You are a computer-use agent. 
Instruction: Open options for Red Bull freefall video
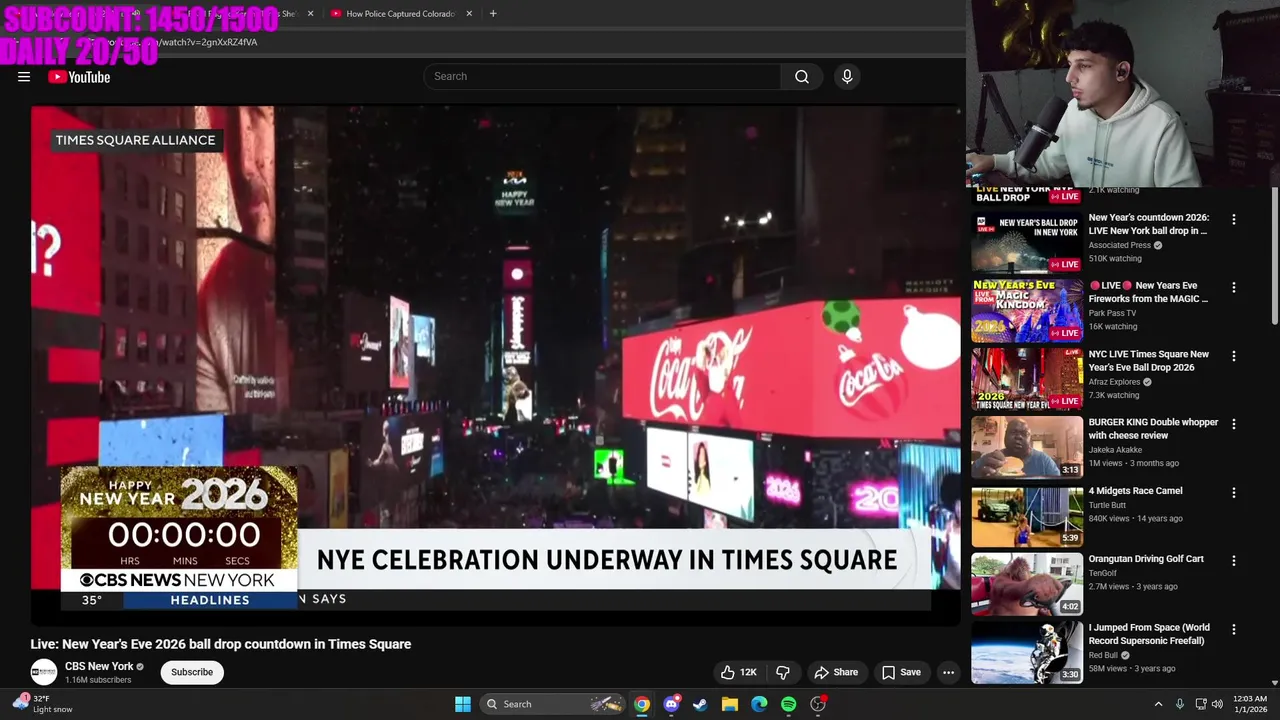(1233, 630)
